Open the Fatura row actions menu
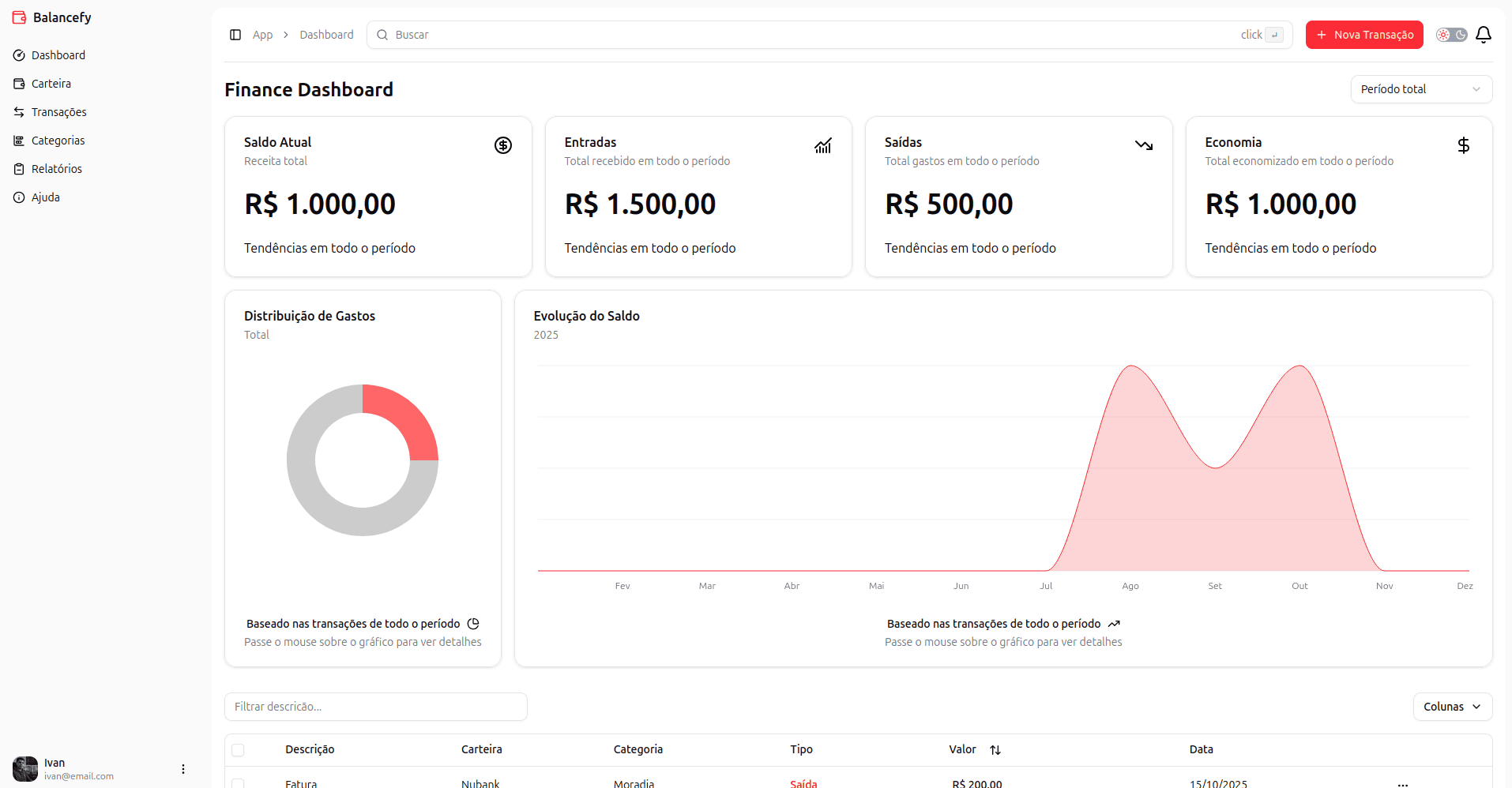The width and height of the screenshot is (1512, 788). (1402, 784)
